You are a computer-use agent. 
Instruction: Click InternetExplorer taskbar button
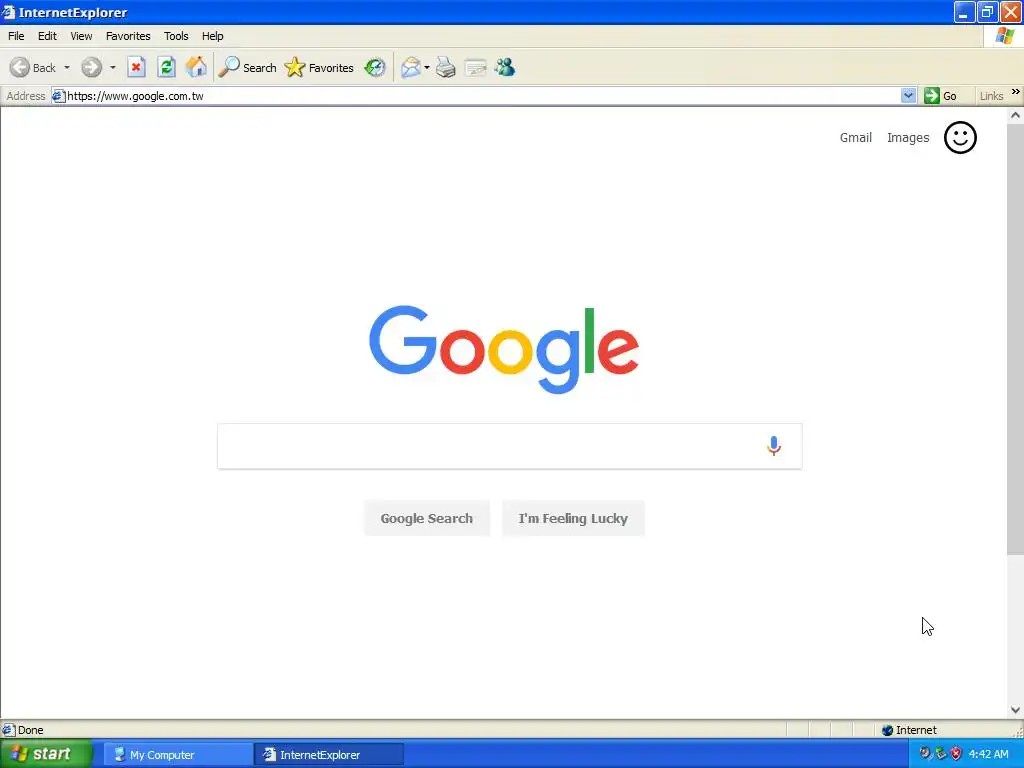click(328, 754)
